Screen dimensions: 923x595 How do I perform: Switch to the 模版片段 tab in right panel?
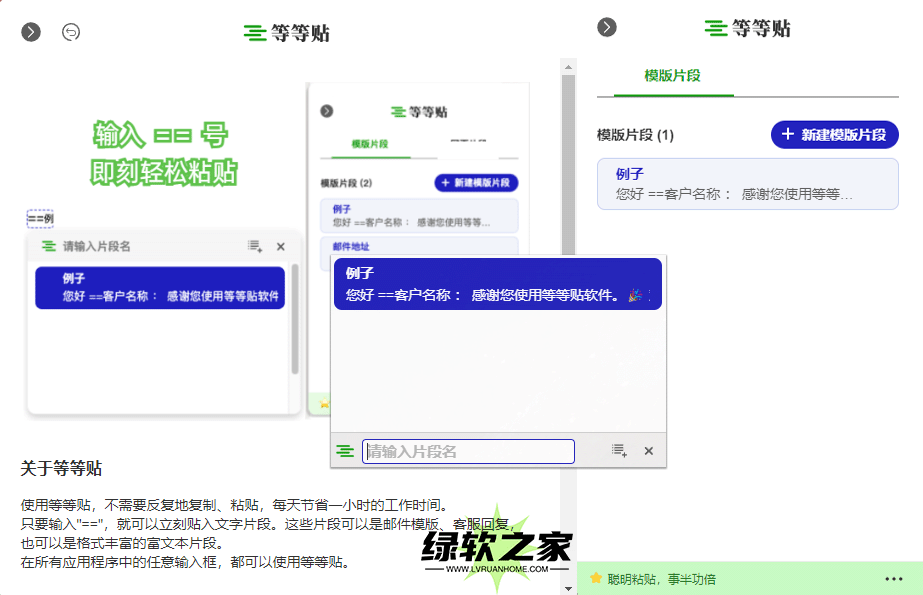673,76
